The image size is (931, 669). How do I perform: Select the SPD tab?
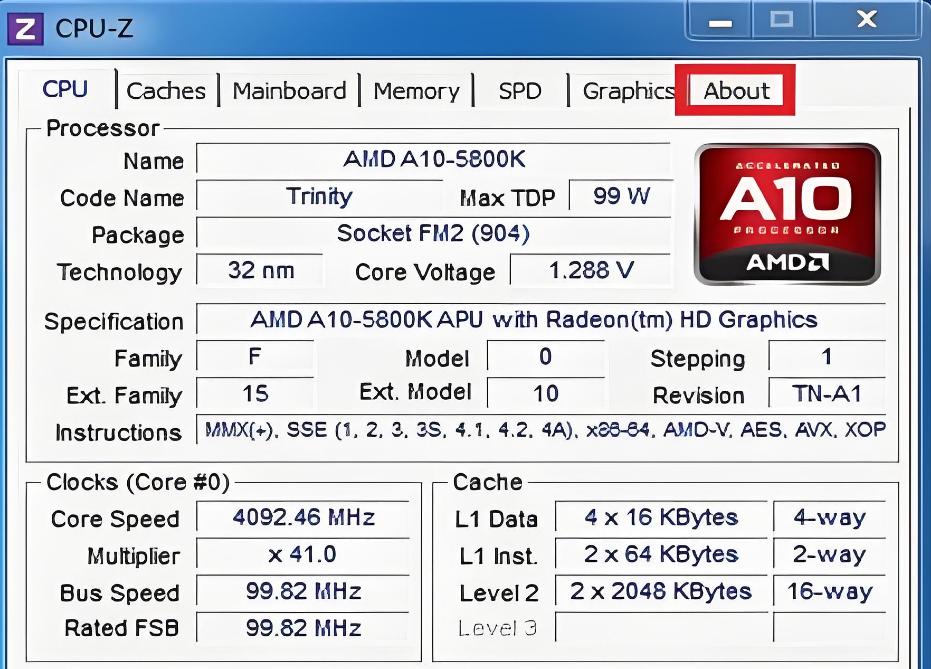pyautogui.click(x=520, y=91)
